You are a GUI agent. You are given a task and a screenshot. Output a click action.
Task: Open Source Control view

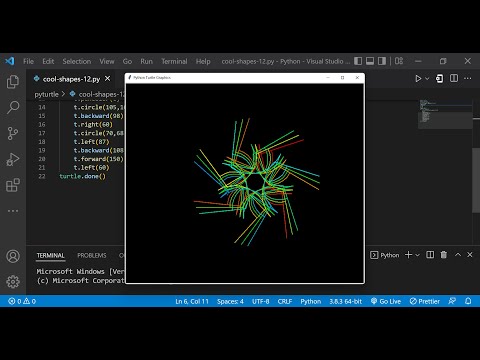(13, 133)
